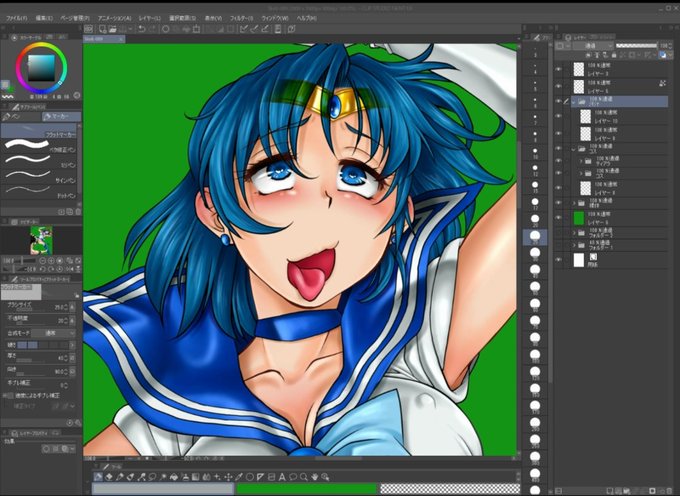
Task: Select the Figure ellipse tool
Action: pyautogui.click(x=249, y=477)
